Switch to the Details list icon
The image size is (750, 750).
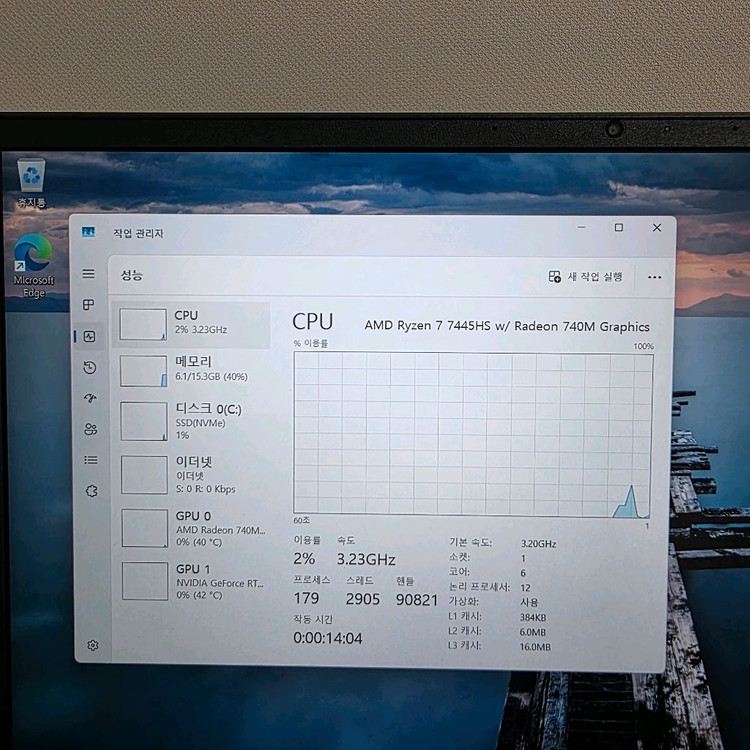pos(91,460)
